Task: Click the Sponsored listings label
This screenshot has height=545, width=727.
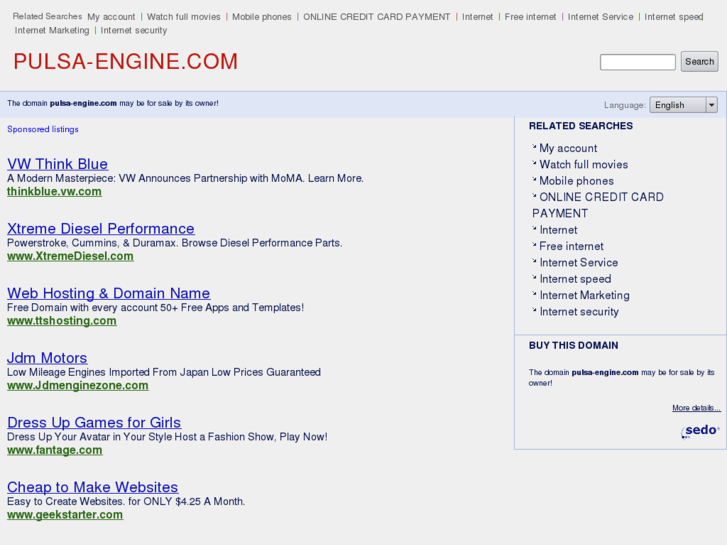Action: click(43, 129)
